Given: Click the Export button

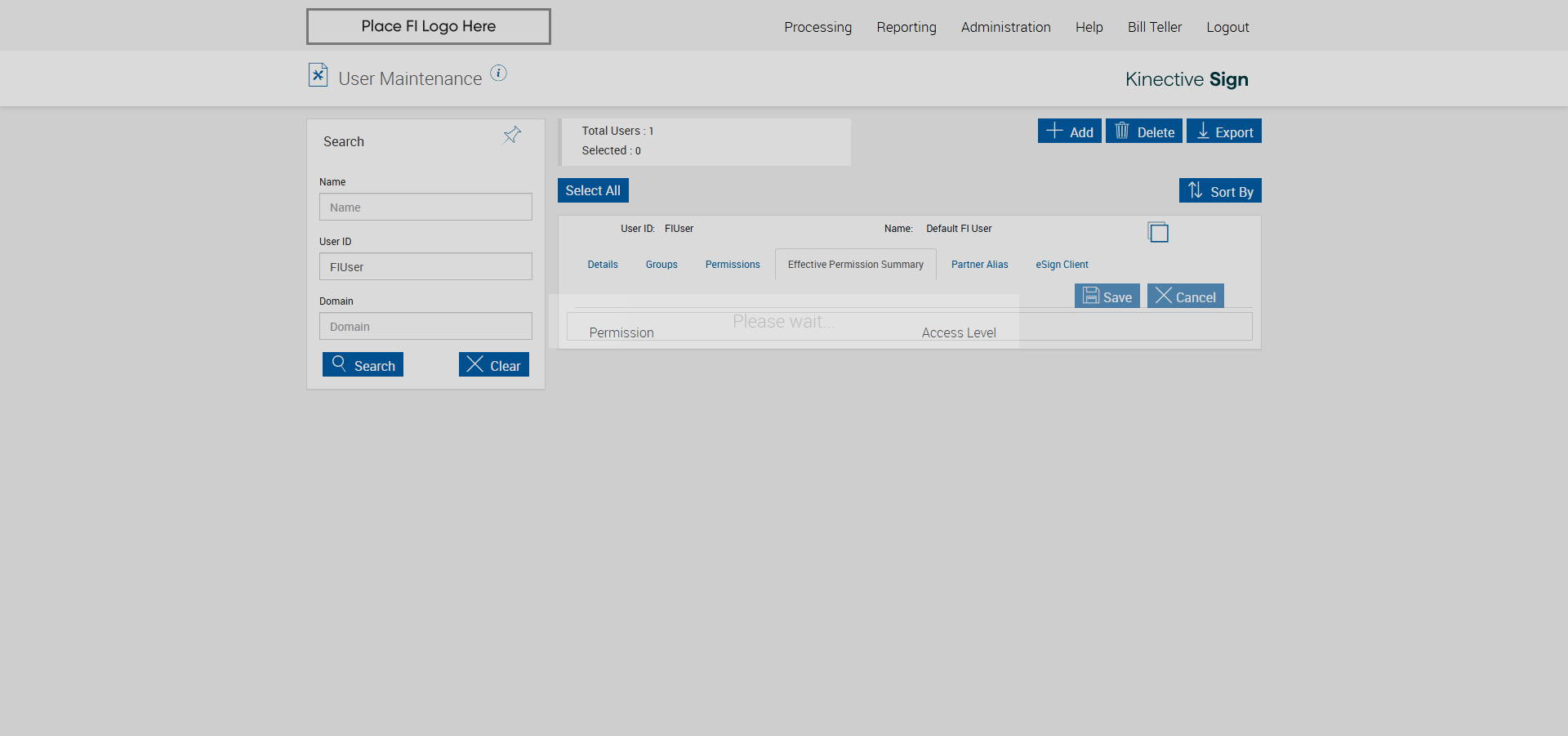Looking at the screenshot, I should (x=1224, y=131).
